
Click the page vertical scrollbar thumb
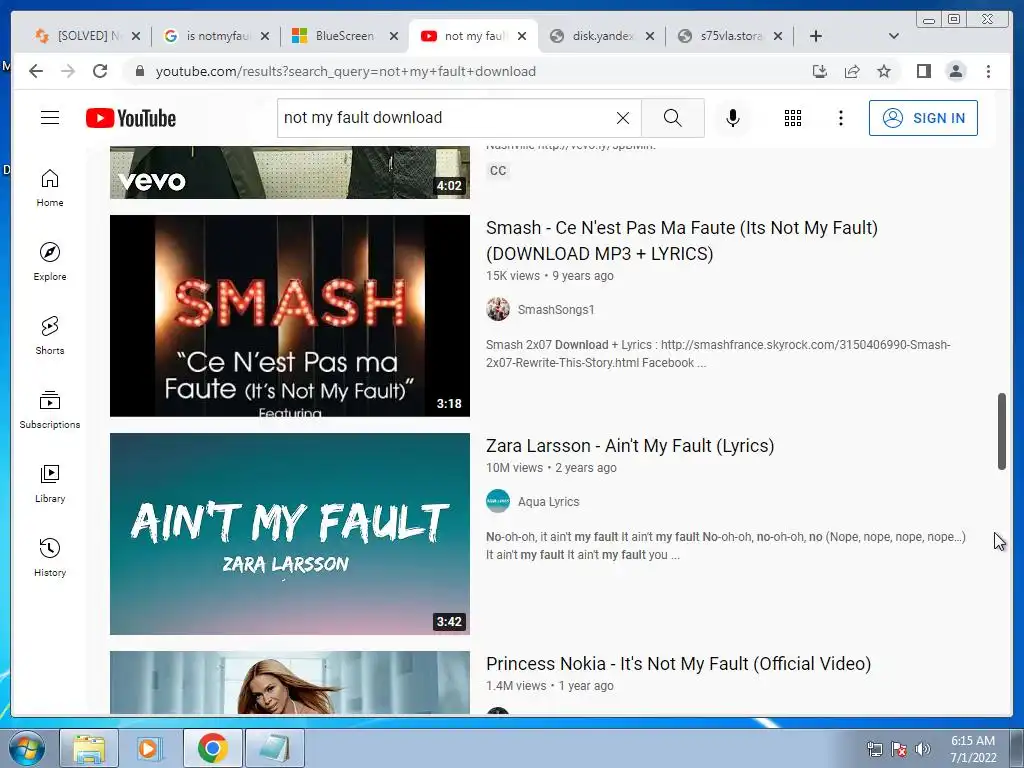1002,431
